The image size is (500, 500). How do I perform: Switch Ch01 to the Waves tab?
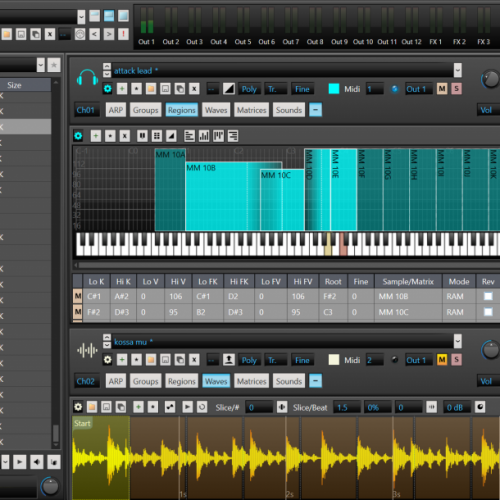(x=216, y=110)
